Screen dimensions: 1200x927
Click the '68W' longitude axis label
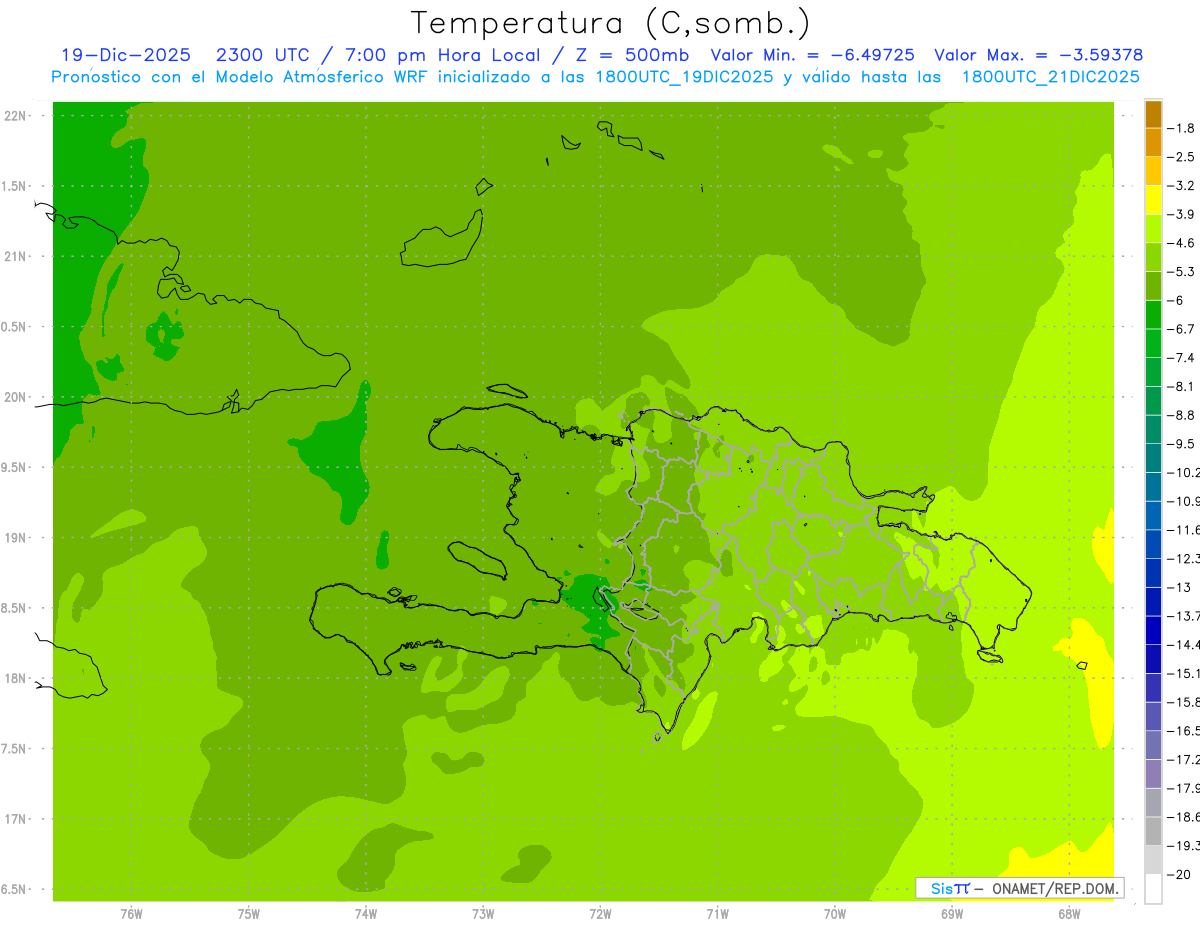1068,914
